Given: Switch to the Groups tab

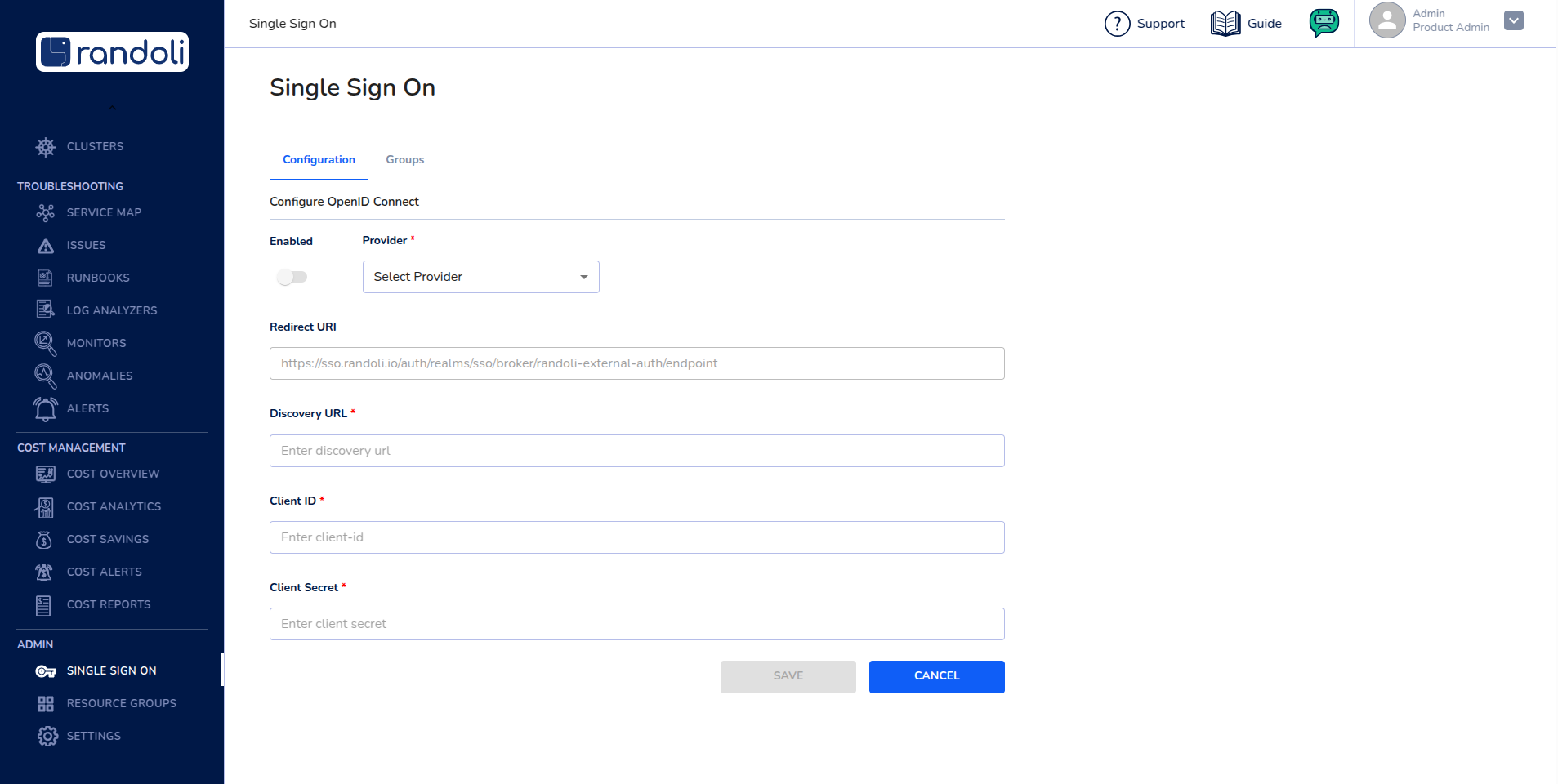Looking at the screenshot, I should (x=404, y=159).
